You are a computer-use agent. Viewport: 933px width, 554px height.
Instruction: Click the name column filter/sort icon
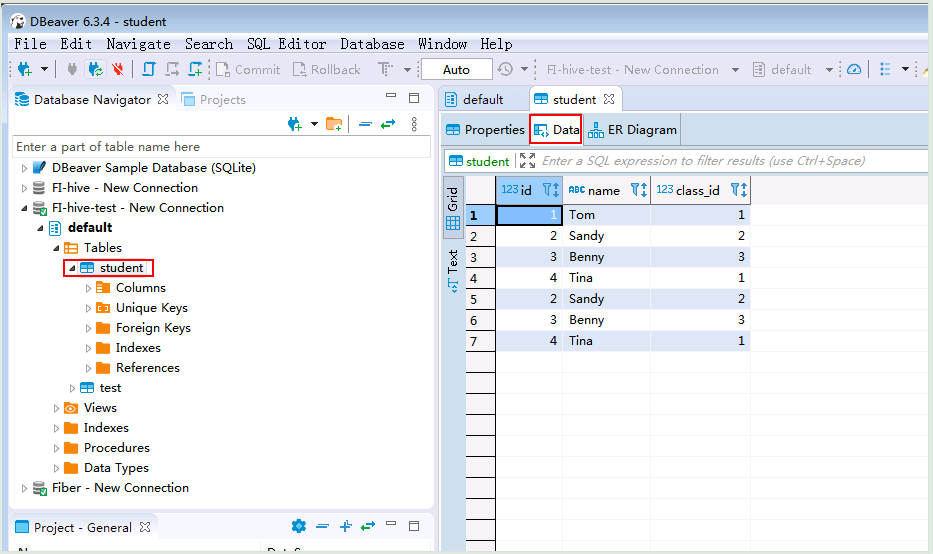click(x=639, y=190)
